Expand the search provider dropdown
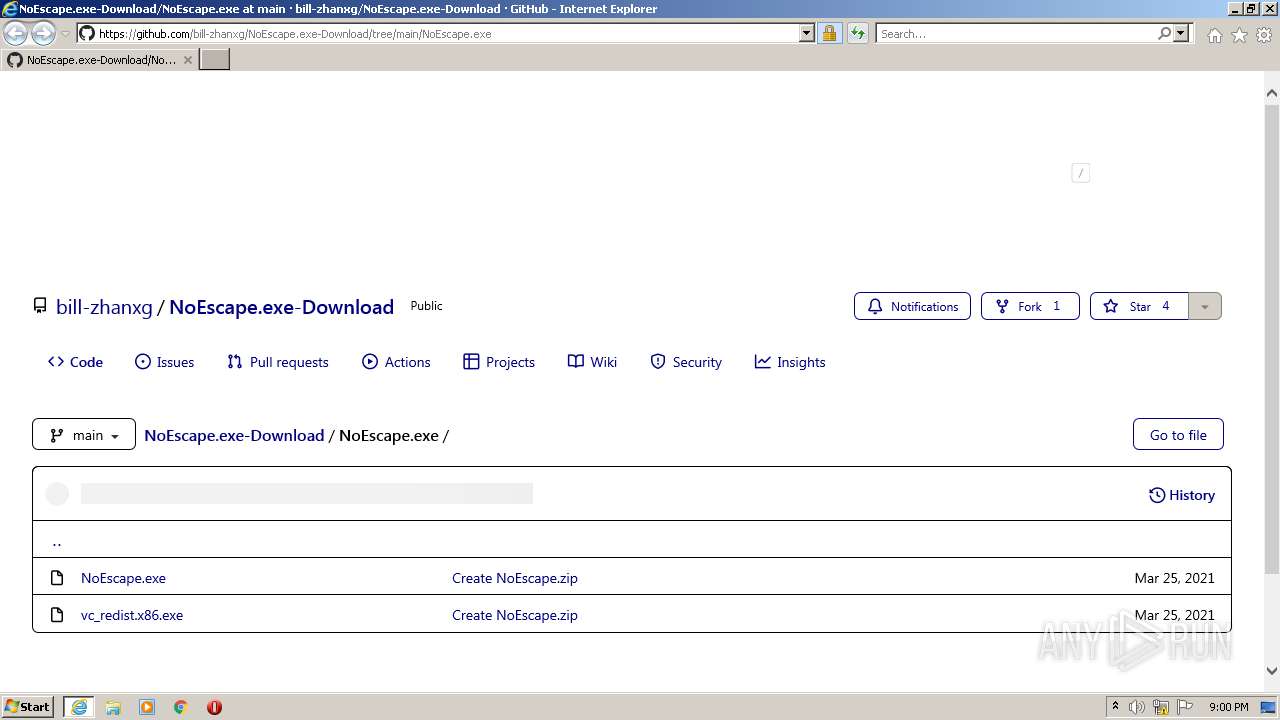The height and width of the screenshot is (720, 1280). [1181, 33]
